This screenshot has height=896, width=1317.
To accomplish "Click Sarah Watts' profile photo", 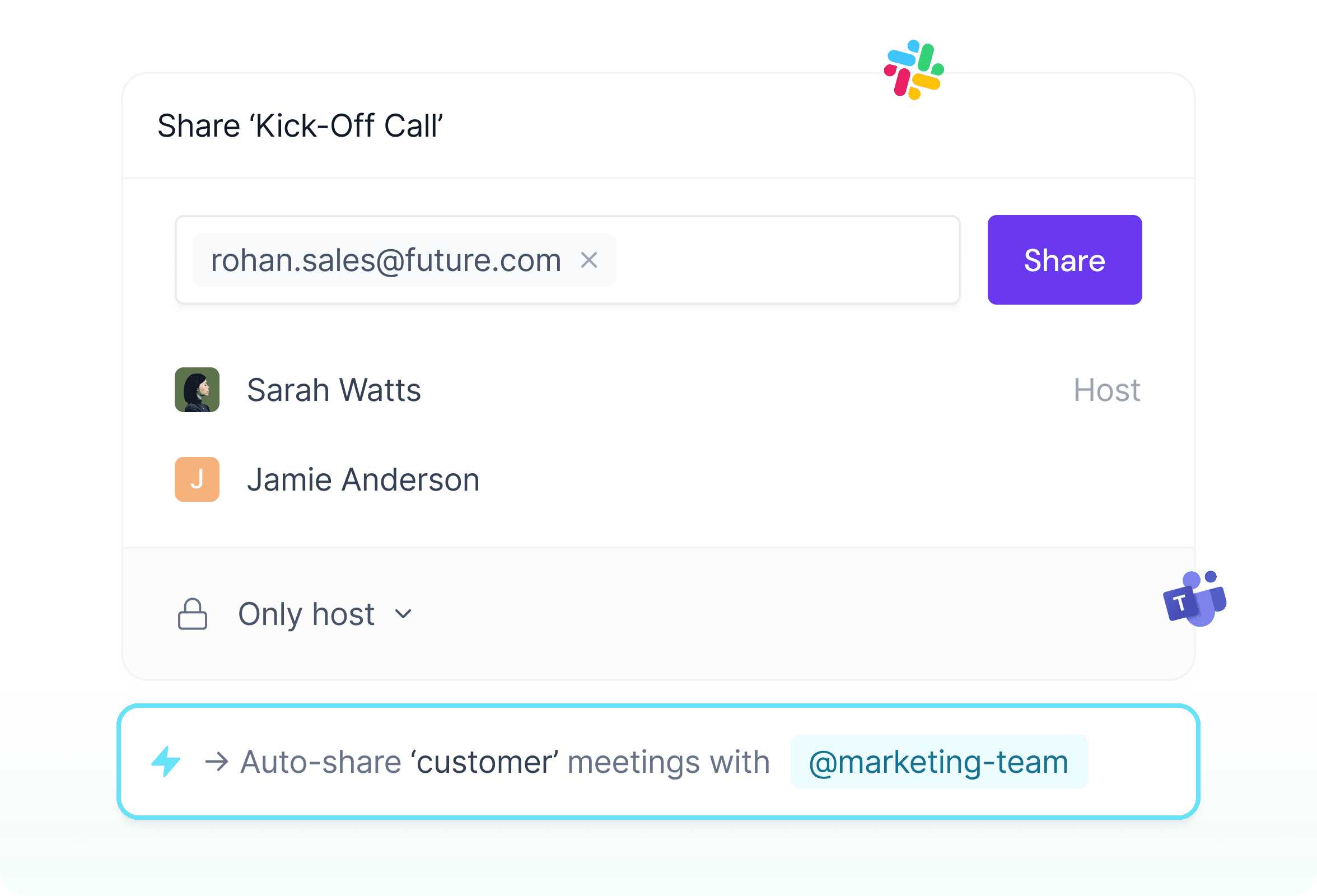I will coord(197,390).
